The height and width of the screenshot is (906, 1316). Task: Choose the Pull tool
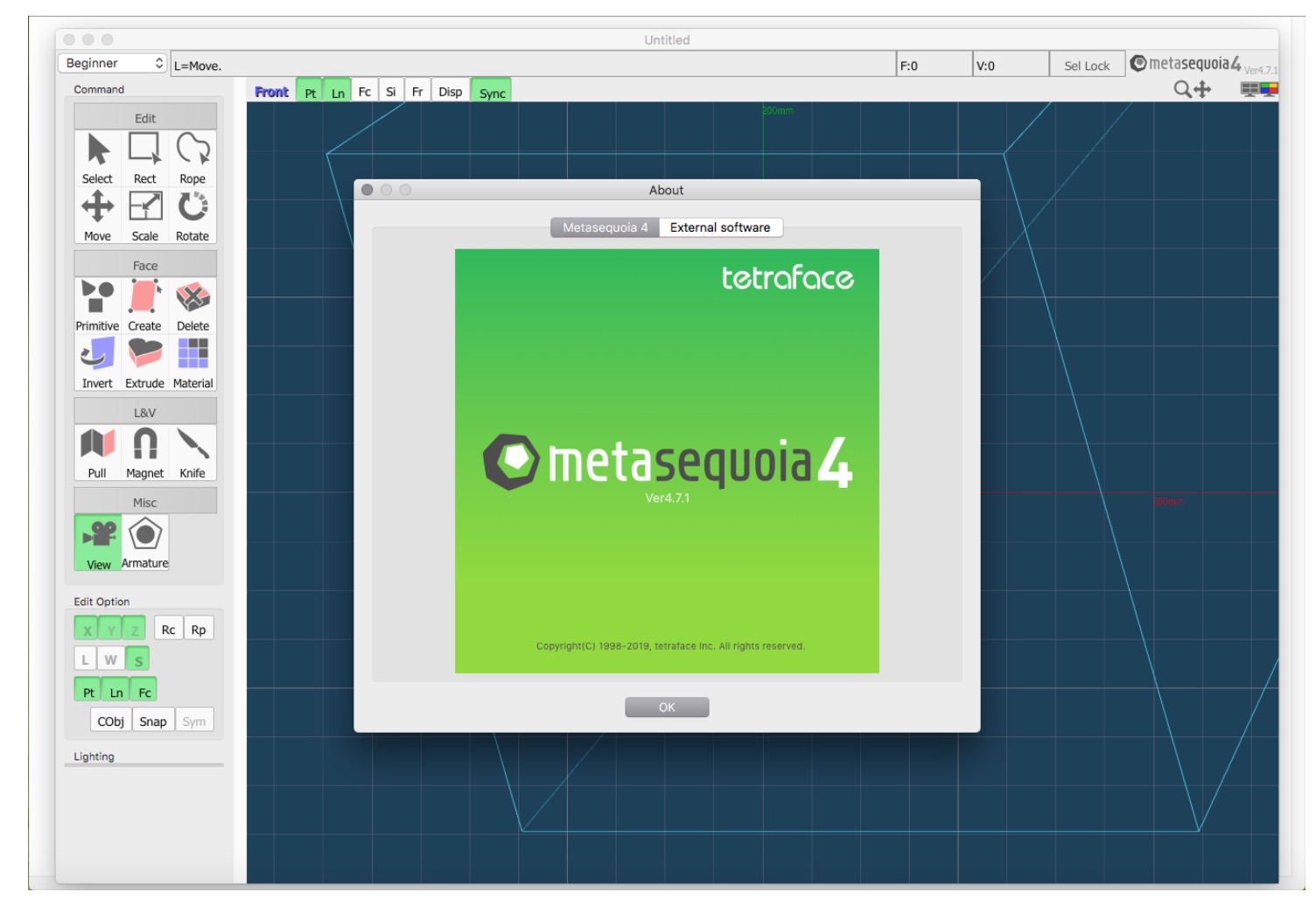97,453
